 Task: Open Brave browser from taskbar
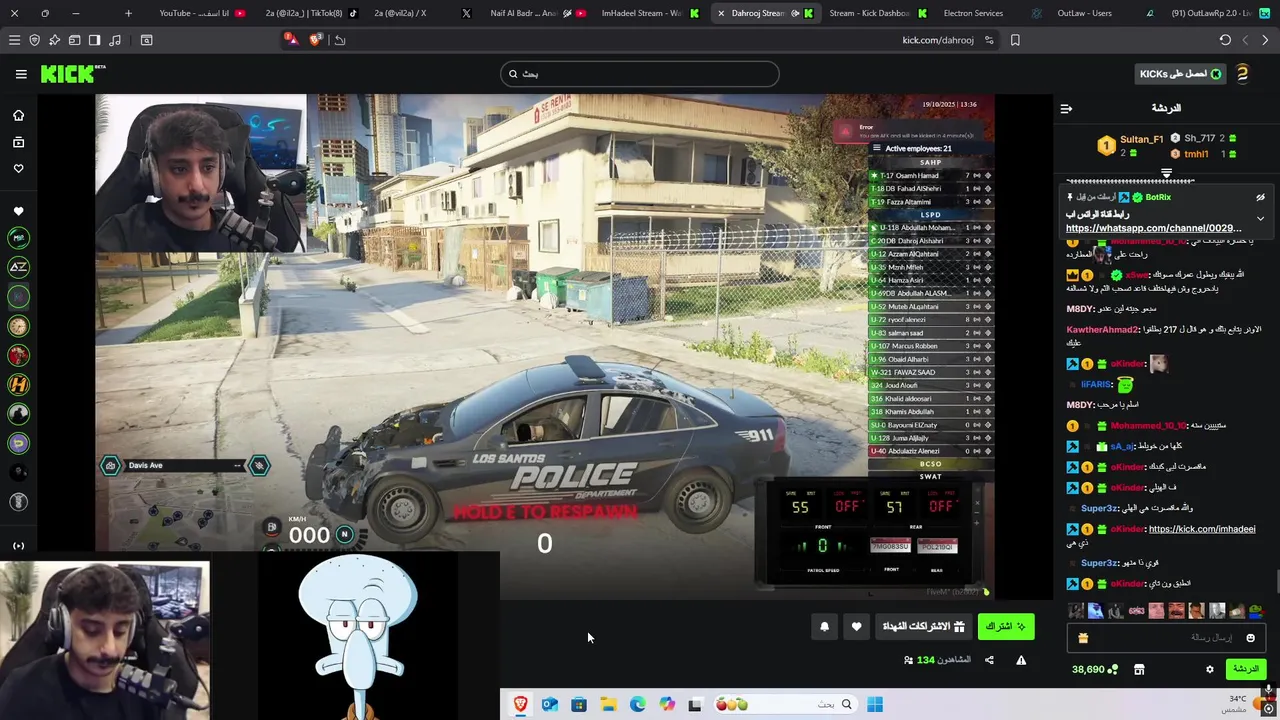click(x=520, y=705)
